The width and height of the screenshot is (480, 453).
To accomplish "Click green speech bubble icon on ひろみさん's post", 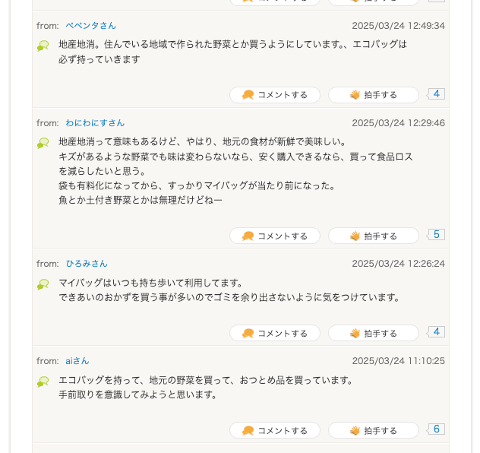I will coord(43,285).
